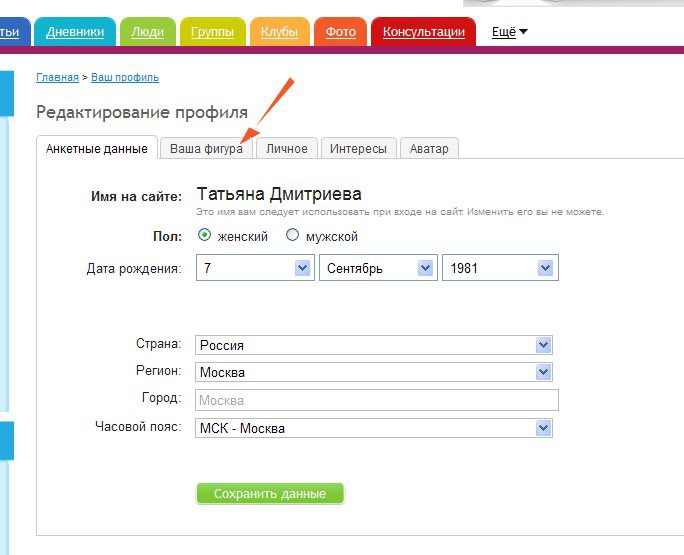Click the Сохранить данные button
684x555 pixels.
coord(270,493)
